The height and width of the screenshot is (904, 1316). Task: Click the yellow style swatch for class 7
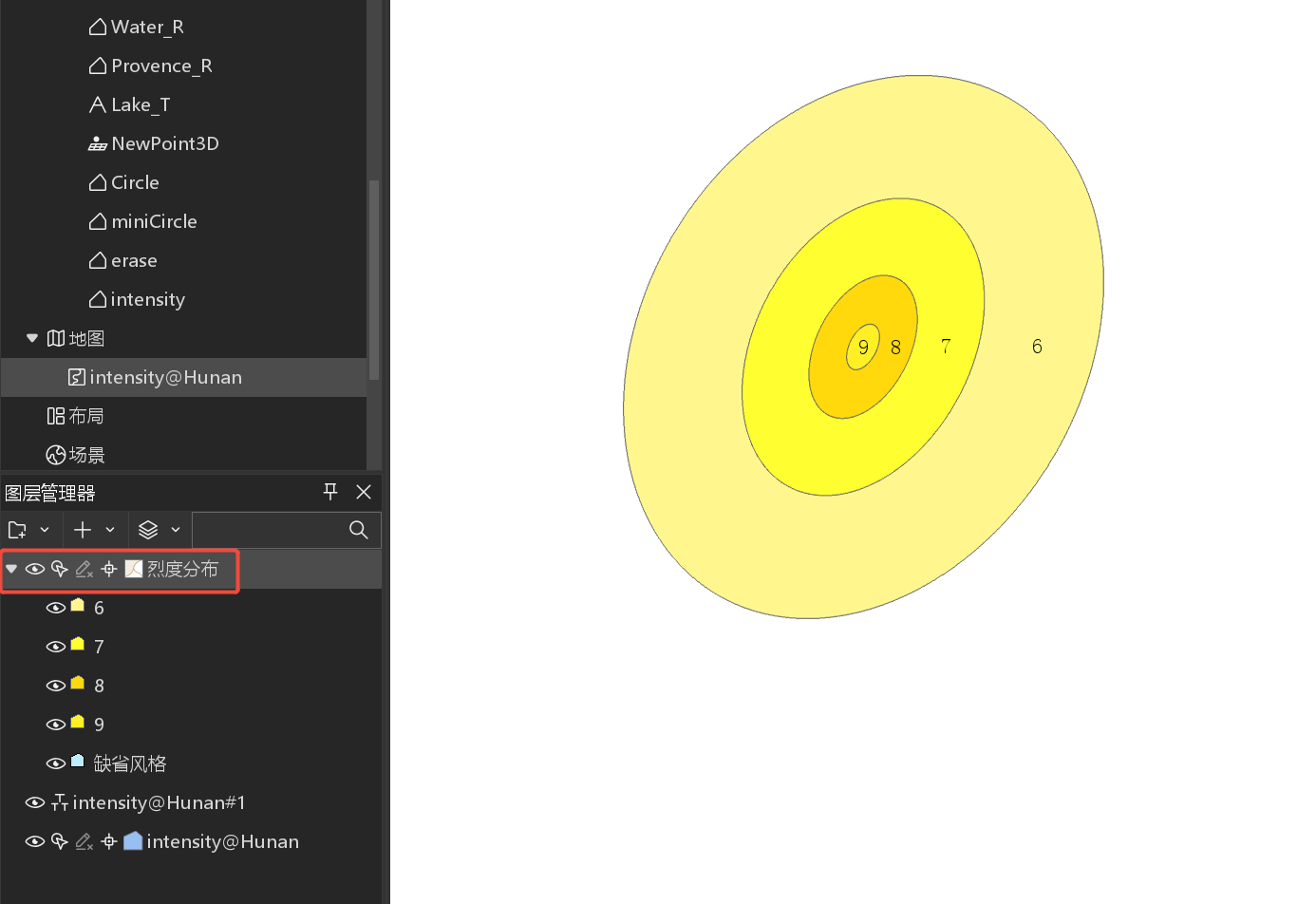coord(78,645)
